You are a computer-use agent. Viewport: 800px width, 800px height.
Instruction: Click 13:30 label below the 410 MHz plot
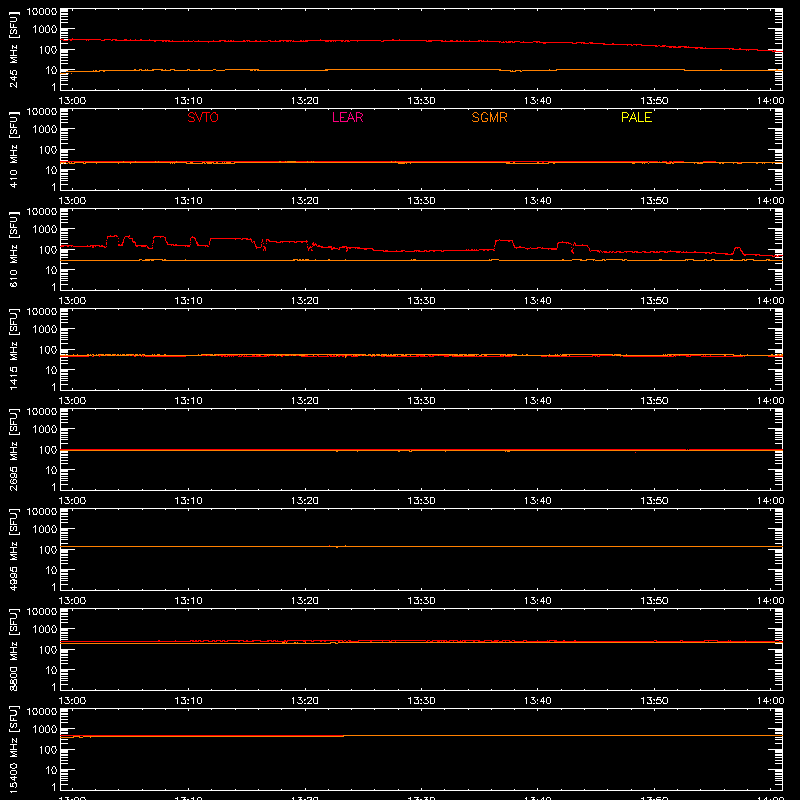421,201
